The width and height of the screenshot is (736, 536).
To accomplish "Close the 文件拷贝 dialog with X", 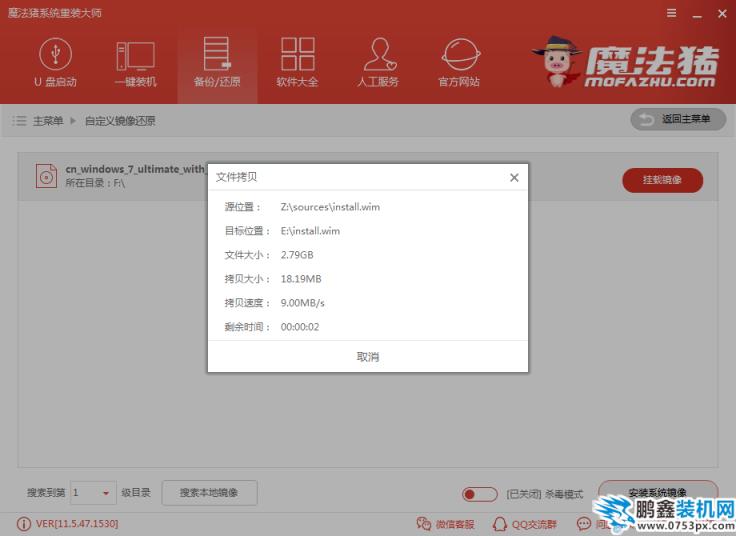I will pyautogui.click(x=514, y=177).
